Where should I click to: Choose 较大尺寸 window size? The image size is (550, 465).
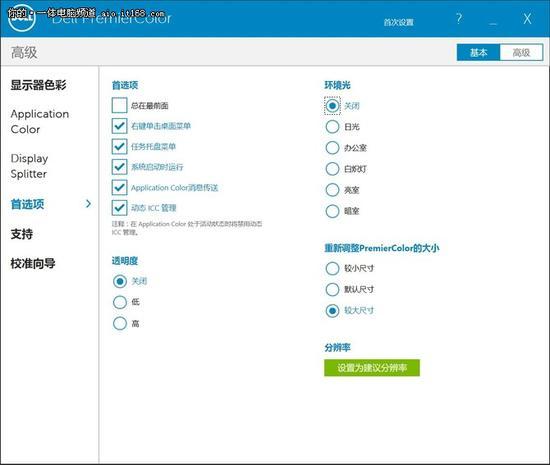point(332,311)
